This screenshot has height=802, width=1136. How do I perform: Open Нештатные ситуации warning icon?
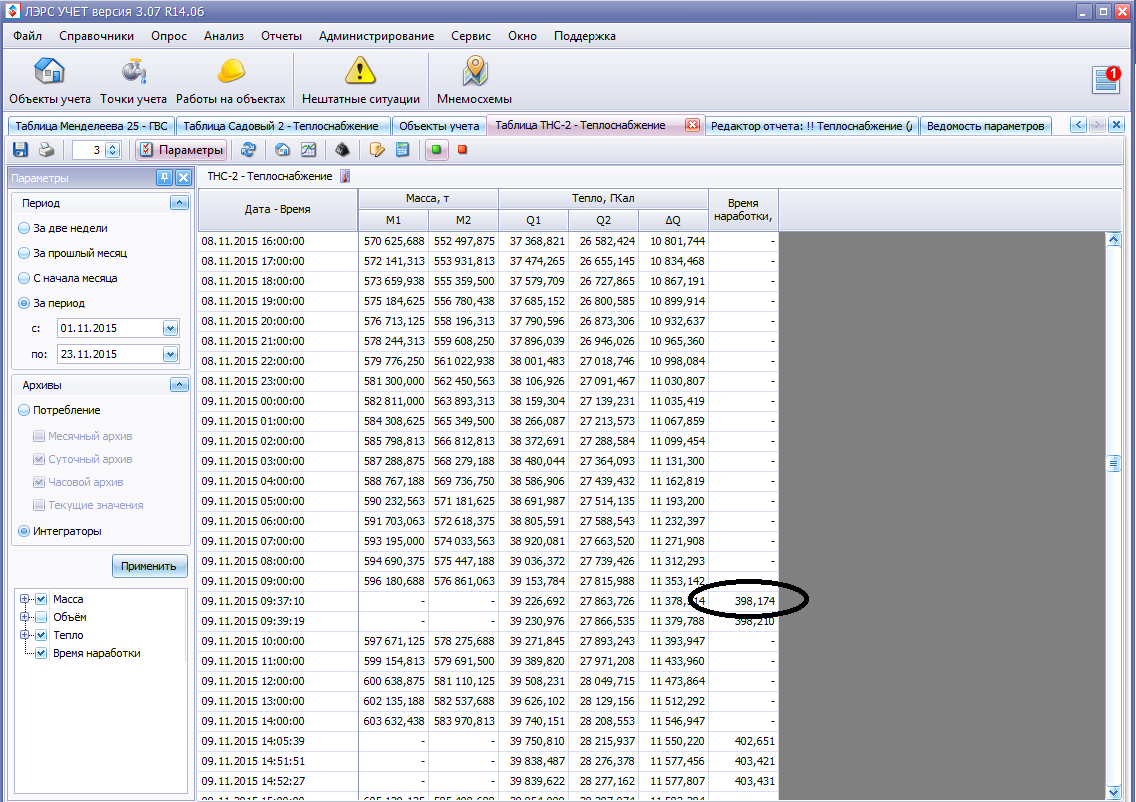click(360, 80)
